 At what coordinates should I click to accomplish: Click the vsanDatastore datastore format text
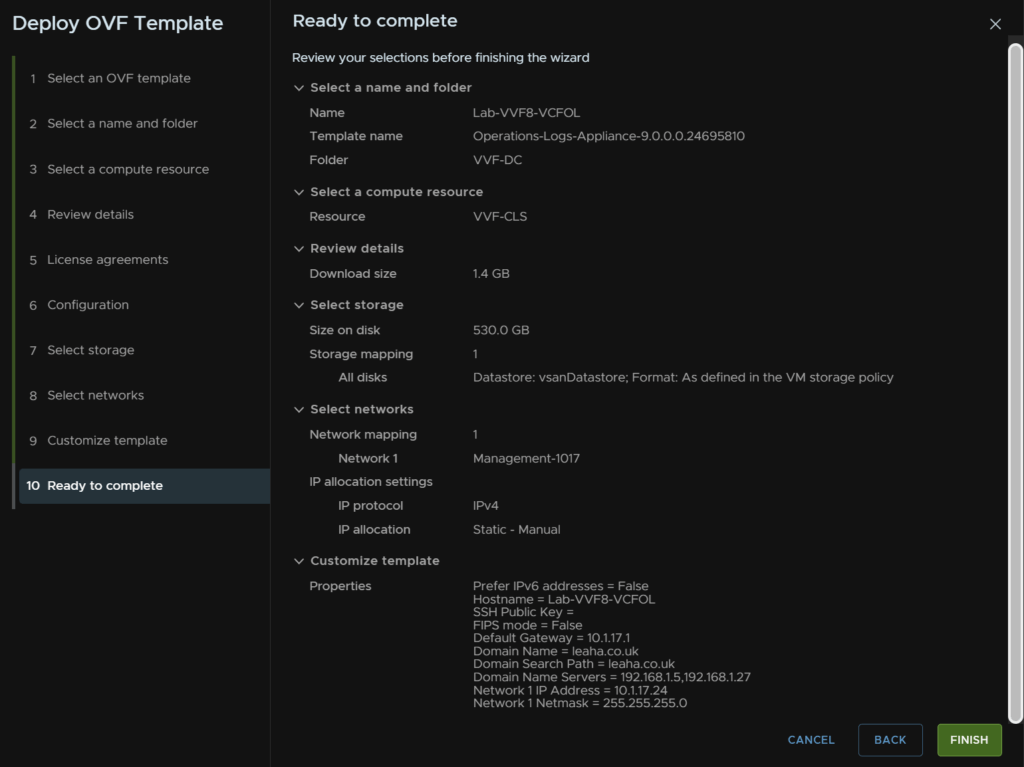(x=683, y=378)
